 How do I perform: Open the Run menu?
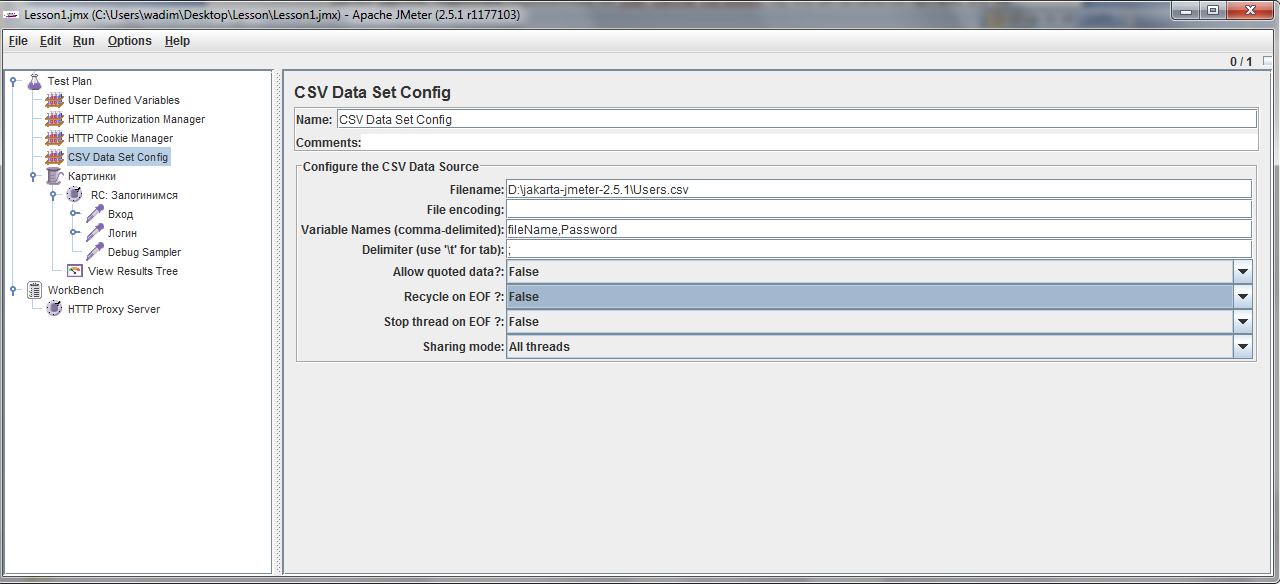coord(84,41)
